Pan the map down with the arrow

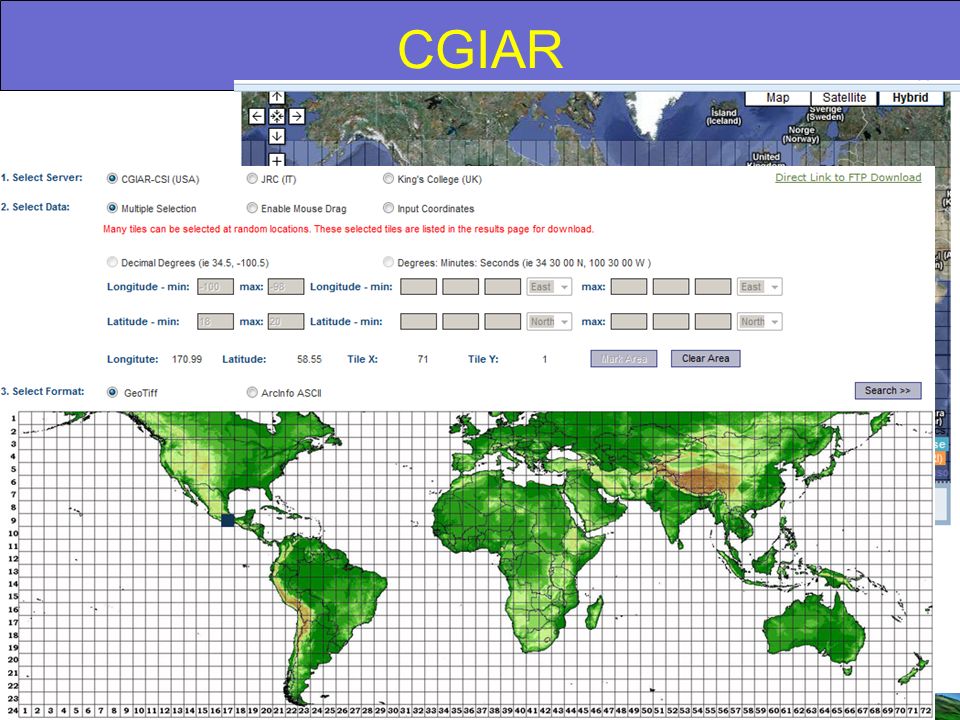pyautogui.click(x=277, y=136)
